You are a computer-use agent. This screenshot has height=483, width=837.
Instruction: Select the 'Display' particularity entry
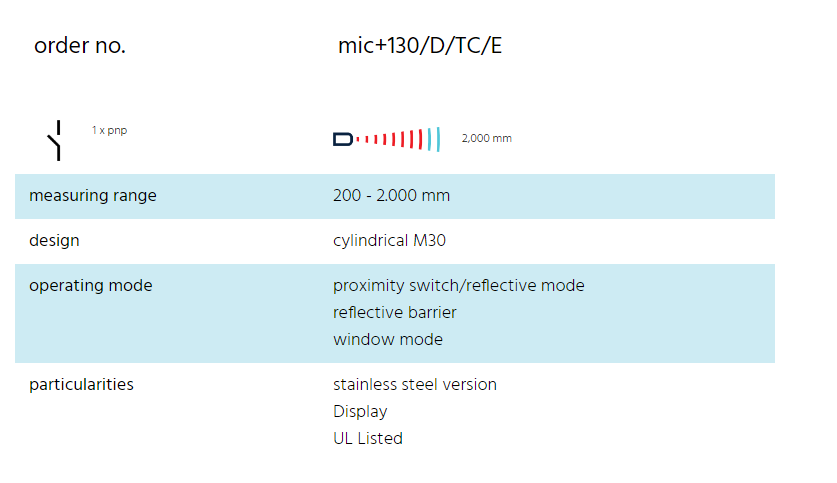(x=360, y=411)
